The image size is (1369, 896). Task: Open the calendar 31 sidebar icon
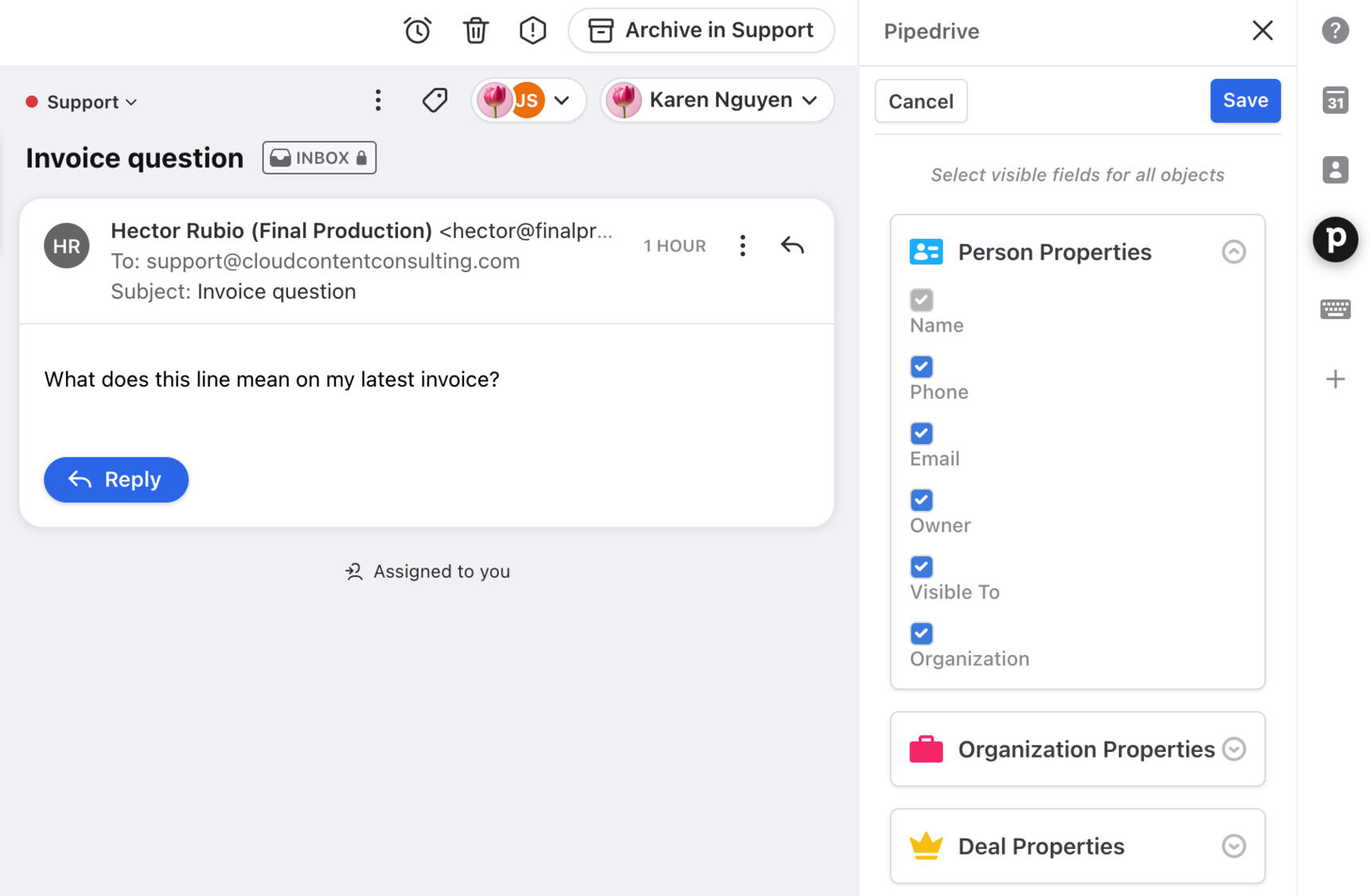coord(1335,100)
